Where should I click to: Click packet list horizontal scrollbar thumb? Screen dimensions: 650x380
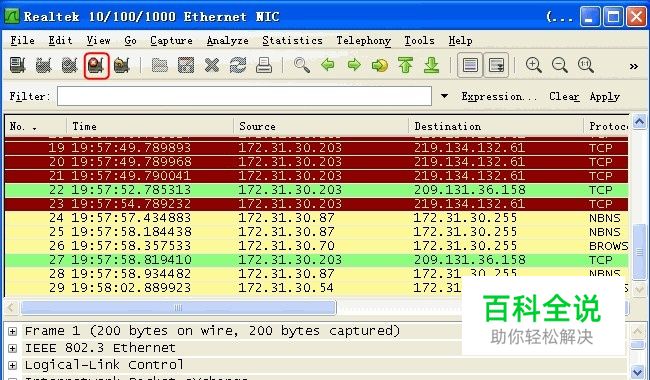(178, 307)
